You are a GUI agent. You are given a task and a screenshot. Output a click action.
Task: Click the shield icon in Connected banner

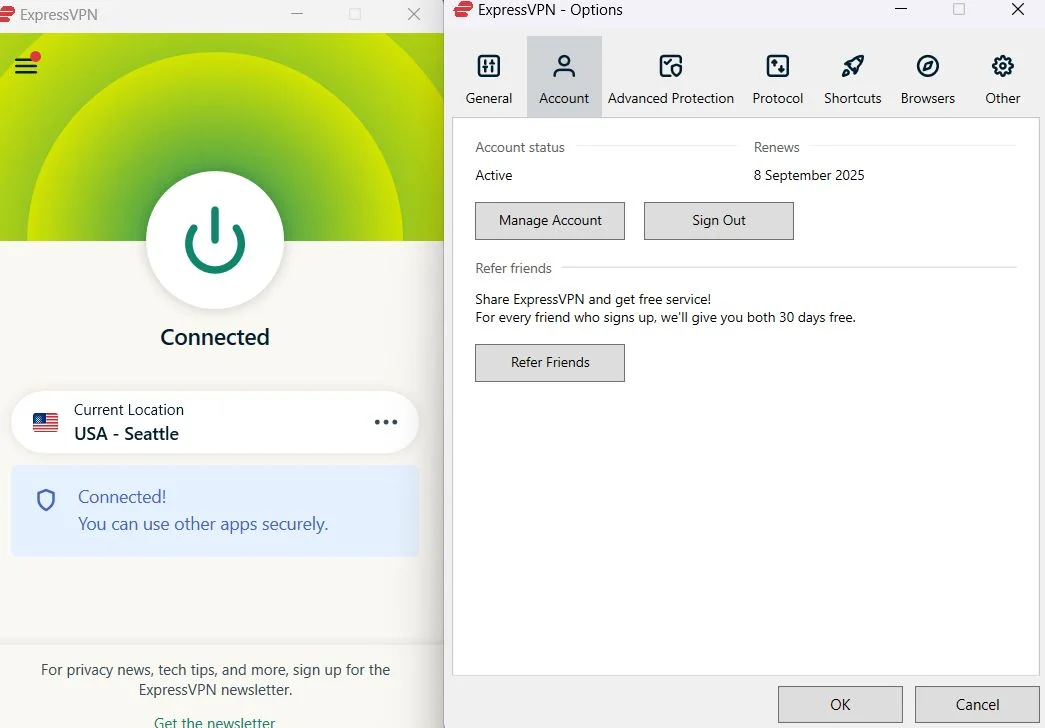point(46,500)
